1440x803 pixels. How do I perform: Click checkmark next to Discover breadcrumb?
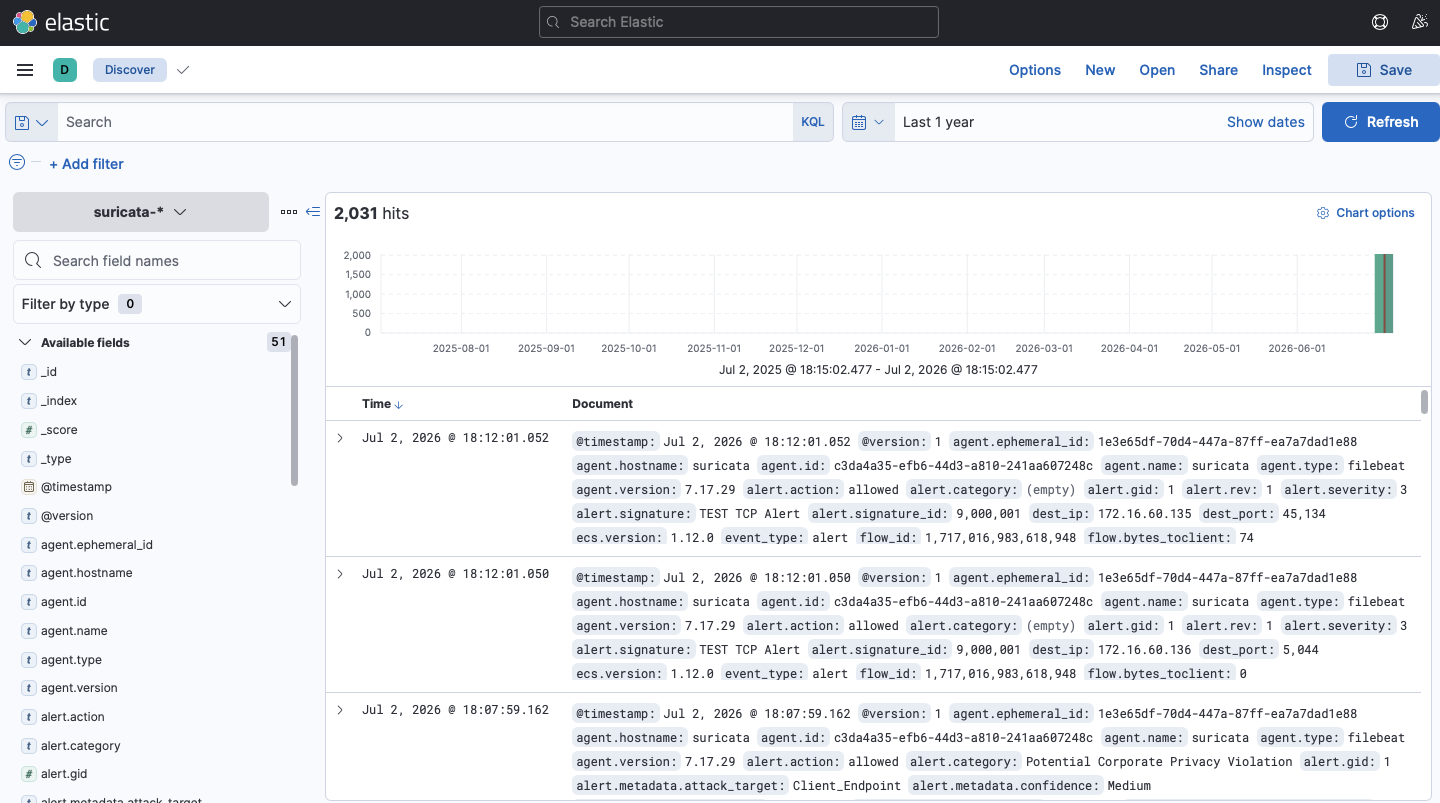point(182,70)
